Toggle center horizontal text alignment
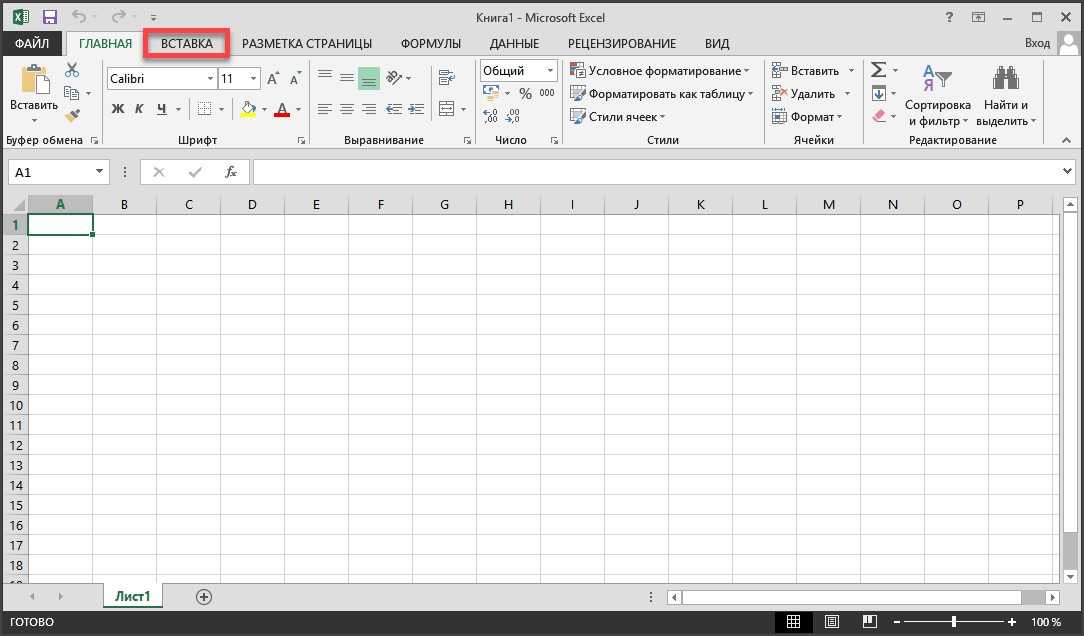The image size is (1084, 636). coord(347,109)
